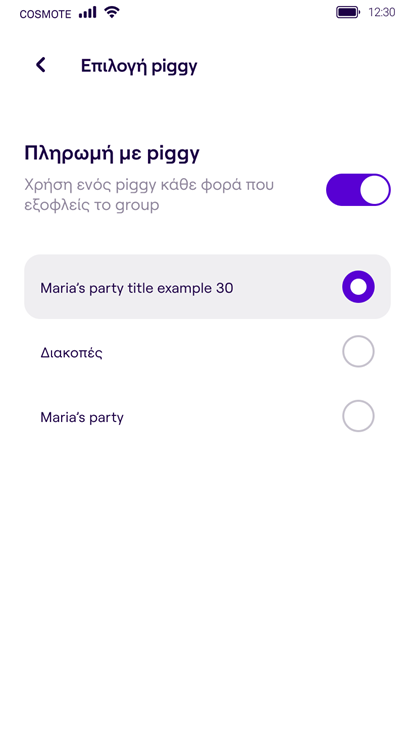
Task: Click the white knob of the piggy switch
Action: [375, 190]
